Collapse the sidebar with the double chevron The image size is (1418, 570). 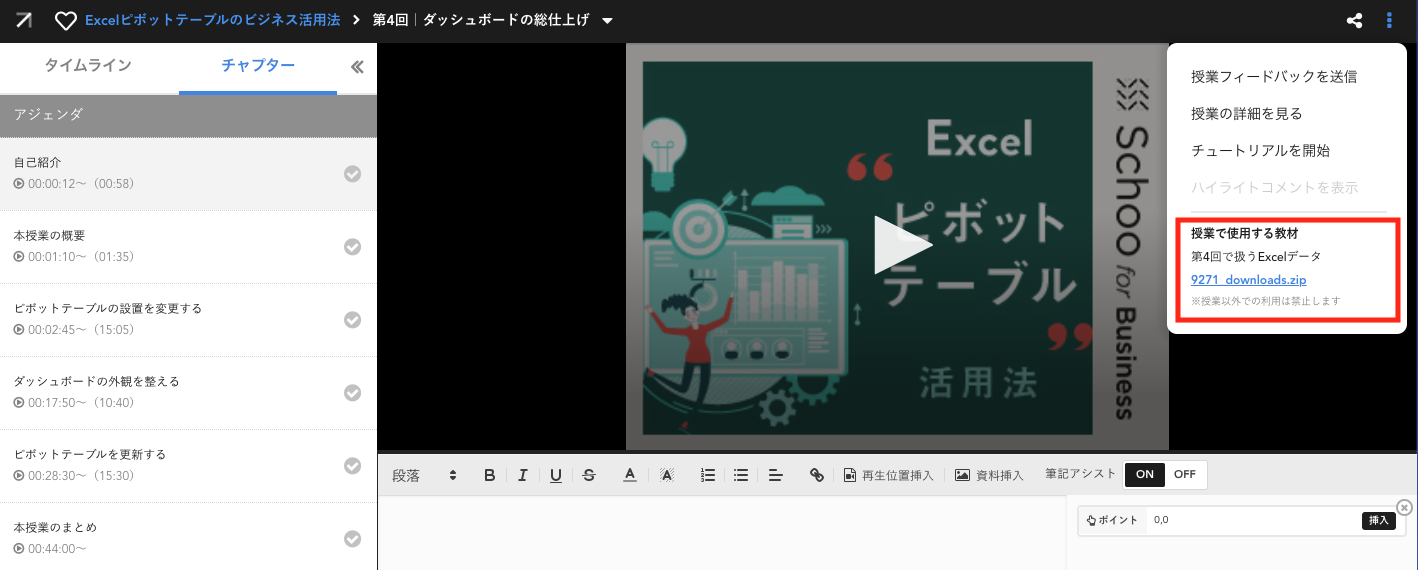point(357,67)
